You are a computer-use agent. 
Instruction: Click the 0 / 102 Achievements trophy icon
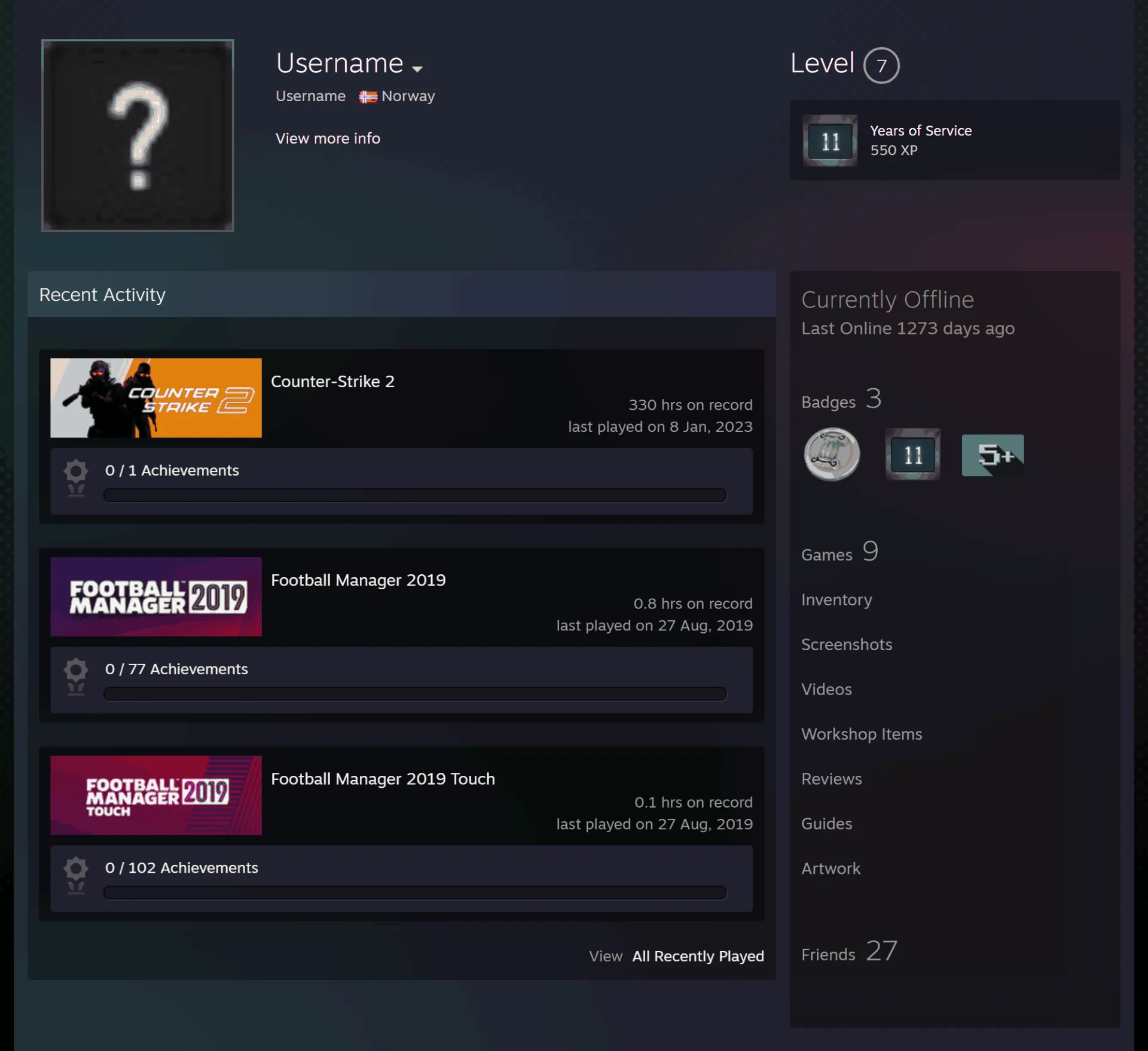[x=76, y=875]
